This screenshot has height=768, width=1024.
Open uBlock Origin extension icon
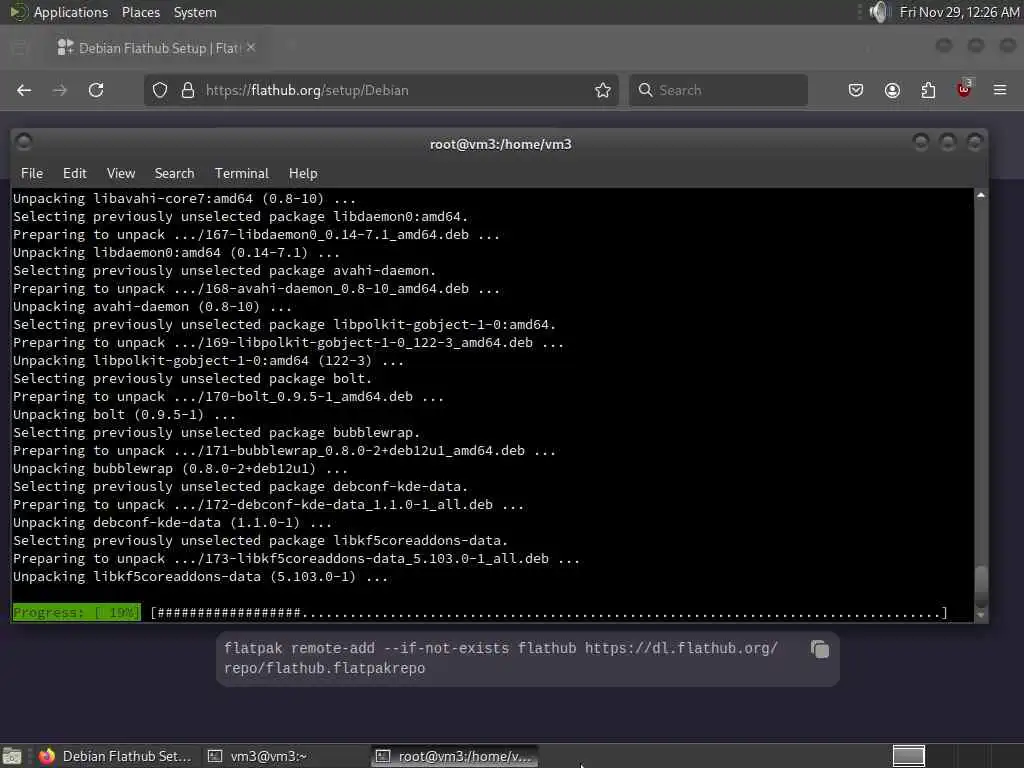pyautogui.click(x=964, y=89)
